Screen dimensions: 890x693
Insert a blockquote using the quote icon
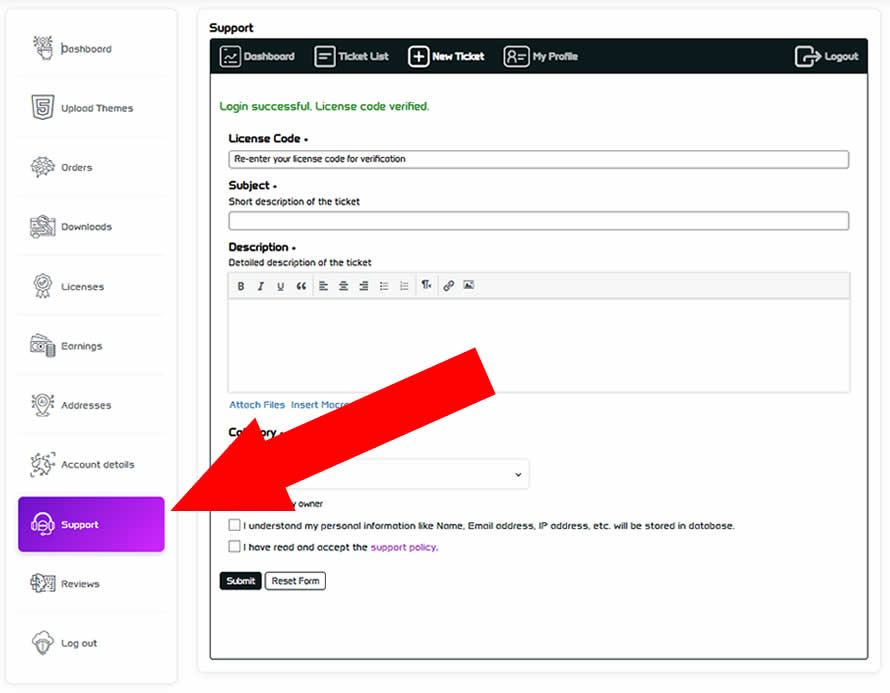click(301, 286)
